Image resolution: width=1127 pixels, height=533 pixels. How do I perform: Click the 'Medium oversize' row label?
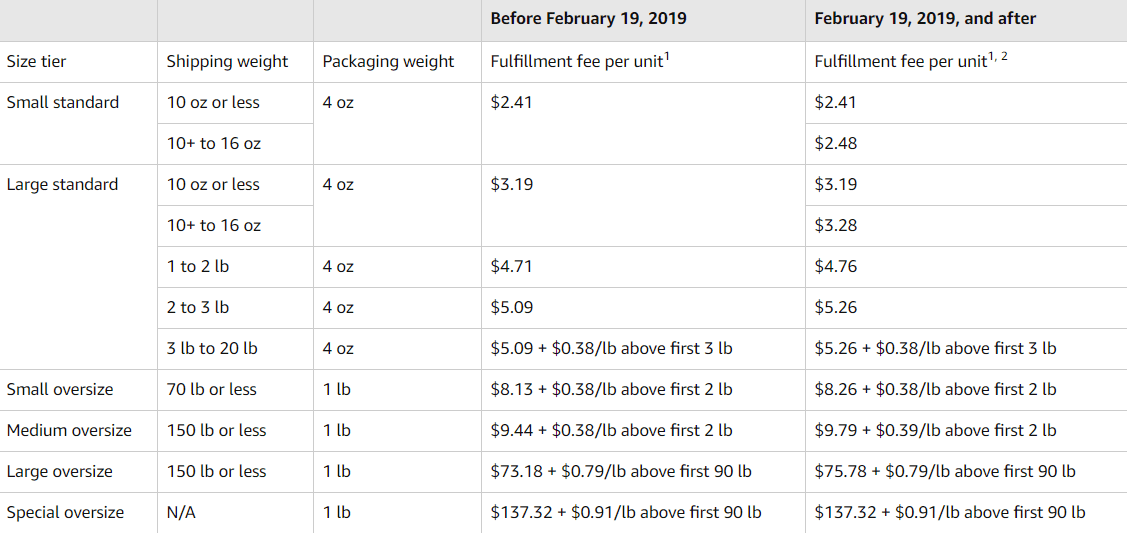[69, 430]
